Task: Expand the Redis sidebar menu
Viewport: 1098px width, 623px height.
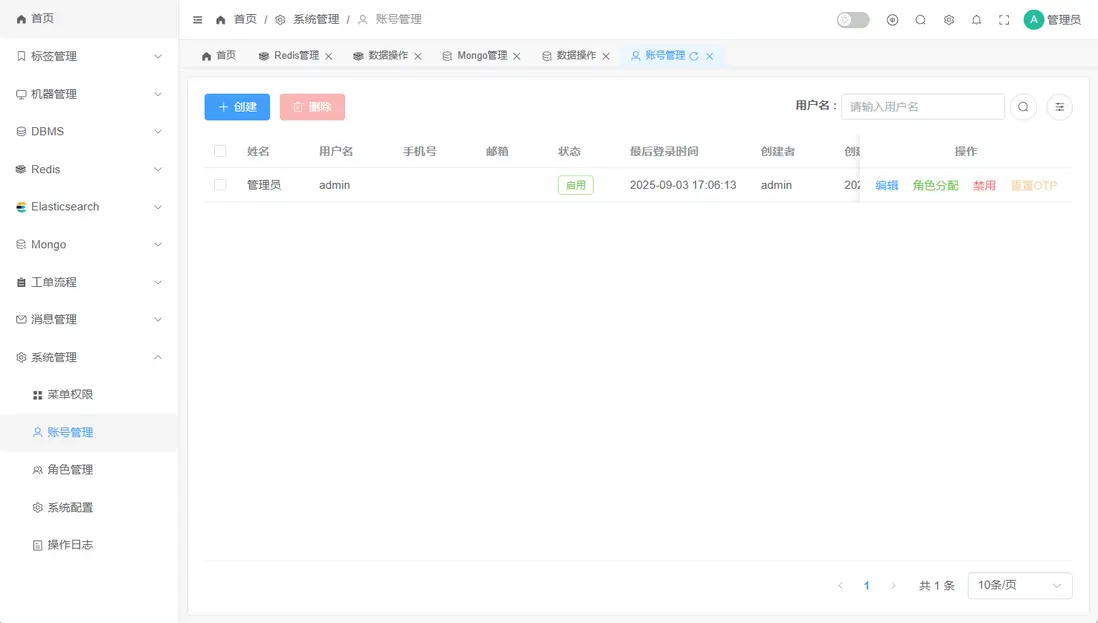Action: click(x=89, y=169)
